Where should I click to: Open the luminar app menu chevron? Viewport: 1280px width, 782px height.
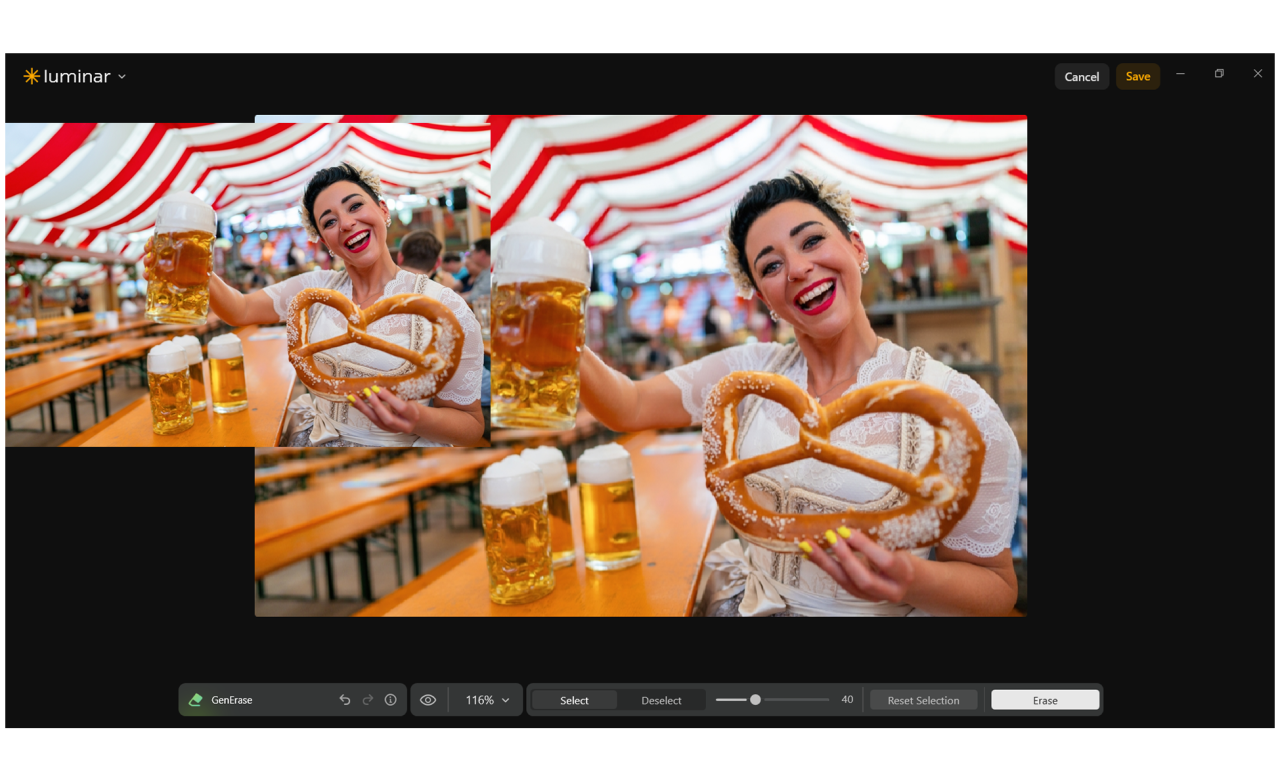tap(122, 77)
